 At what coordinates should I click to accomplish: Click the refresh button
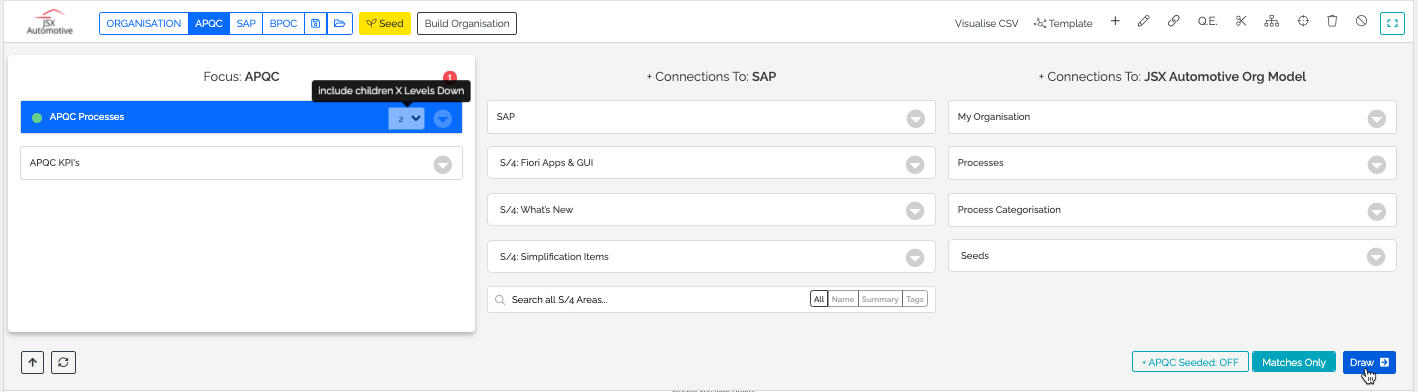tap(63, 363)
